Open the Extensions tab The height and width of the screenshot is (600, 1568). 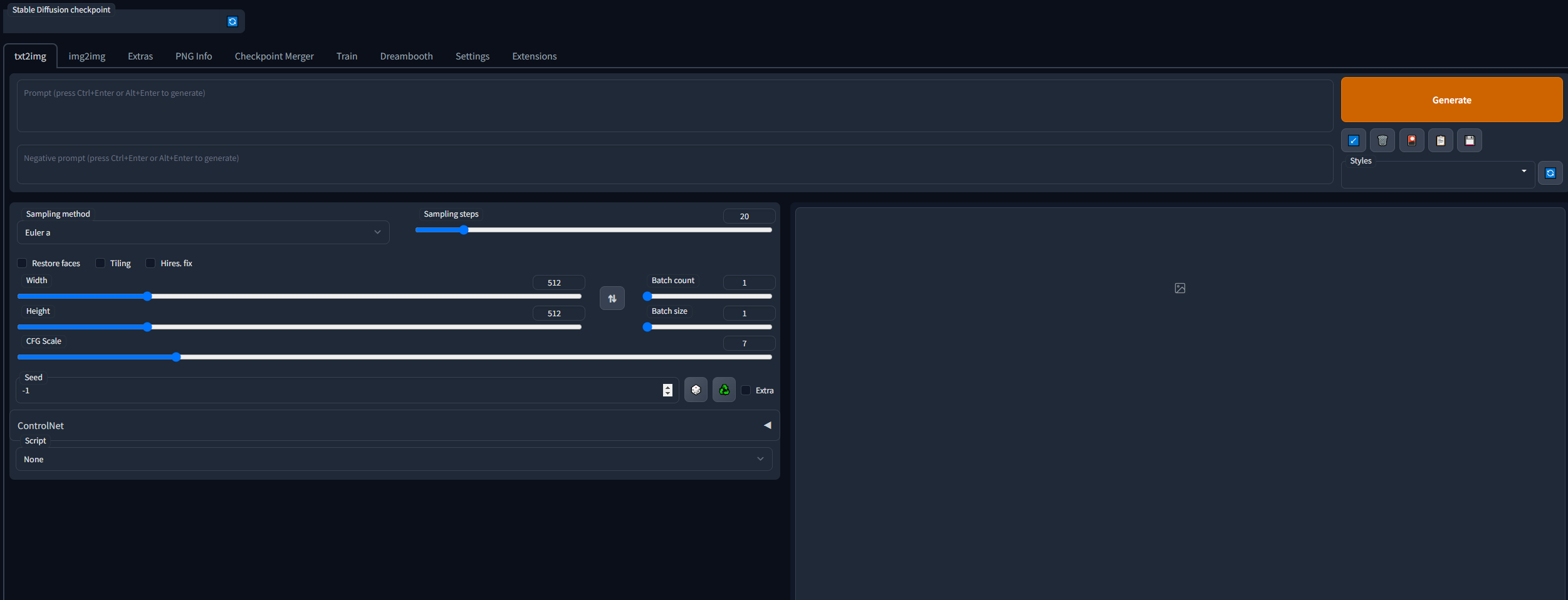click(535, 56)
